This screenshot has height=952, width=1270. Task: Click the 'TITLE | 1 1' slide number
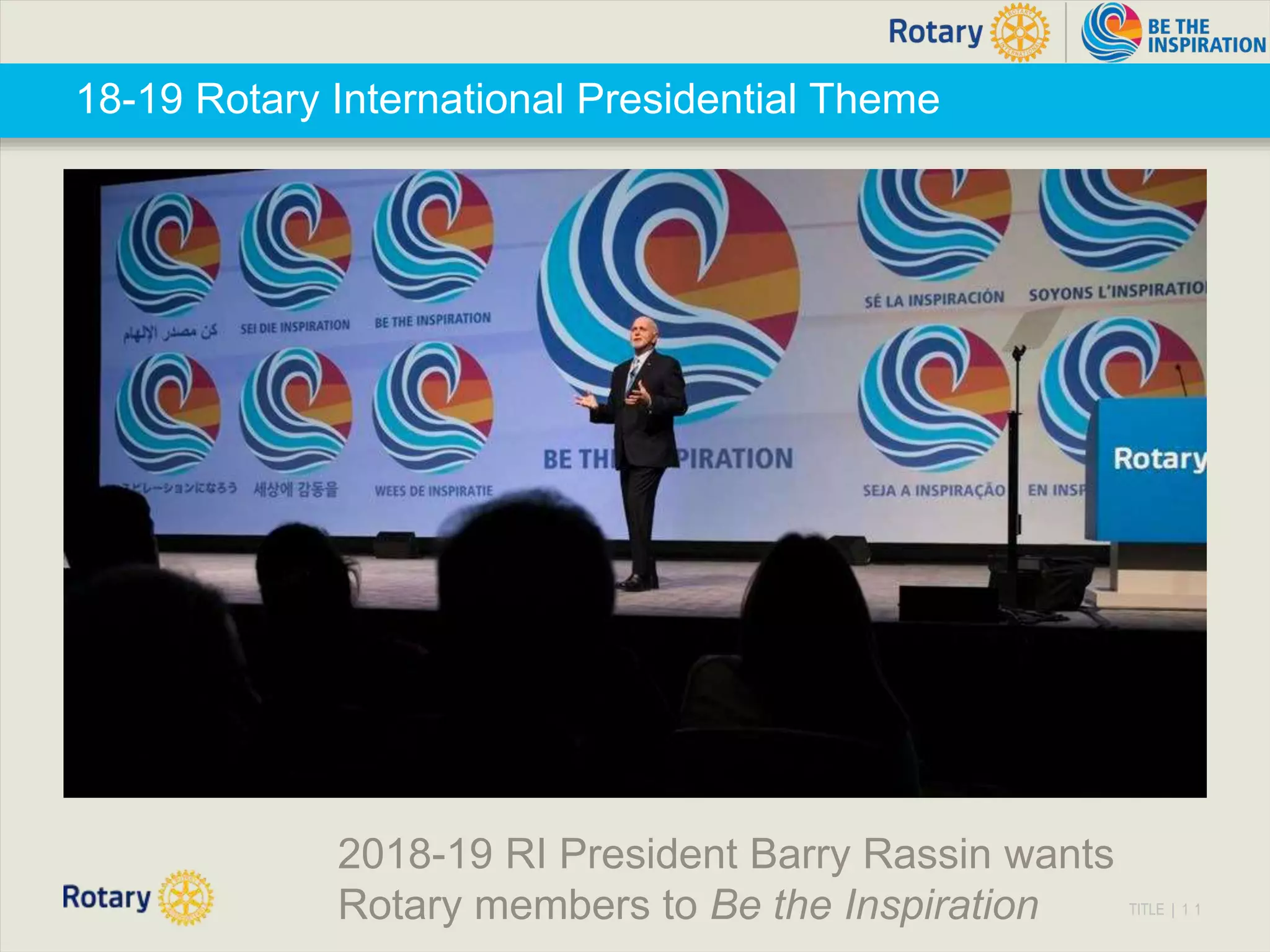[1165, 909]
